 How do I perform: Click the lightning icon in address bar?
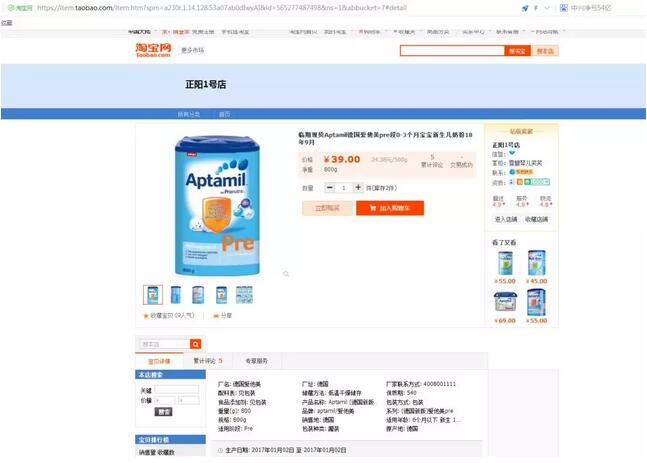(x=536, y=8)
